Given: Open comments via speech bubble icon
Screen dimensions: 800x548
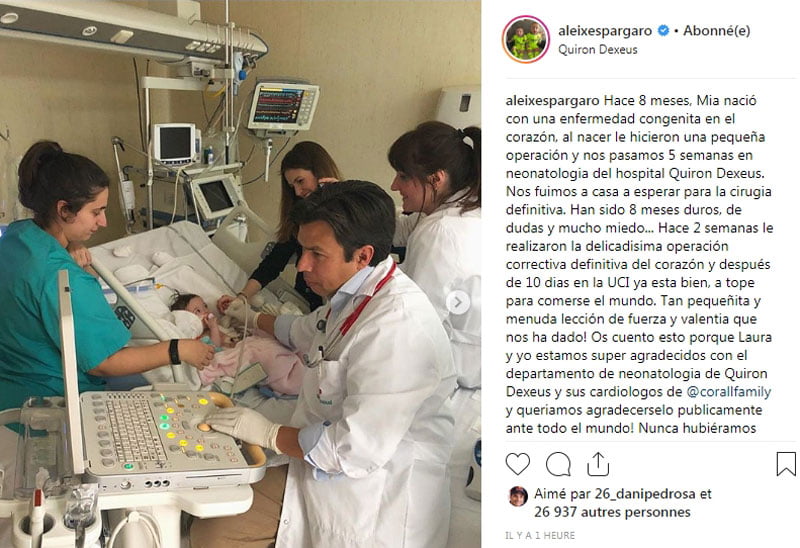Looking at the screenshot, I should click(x=558, y=464).
